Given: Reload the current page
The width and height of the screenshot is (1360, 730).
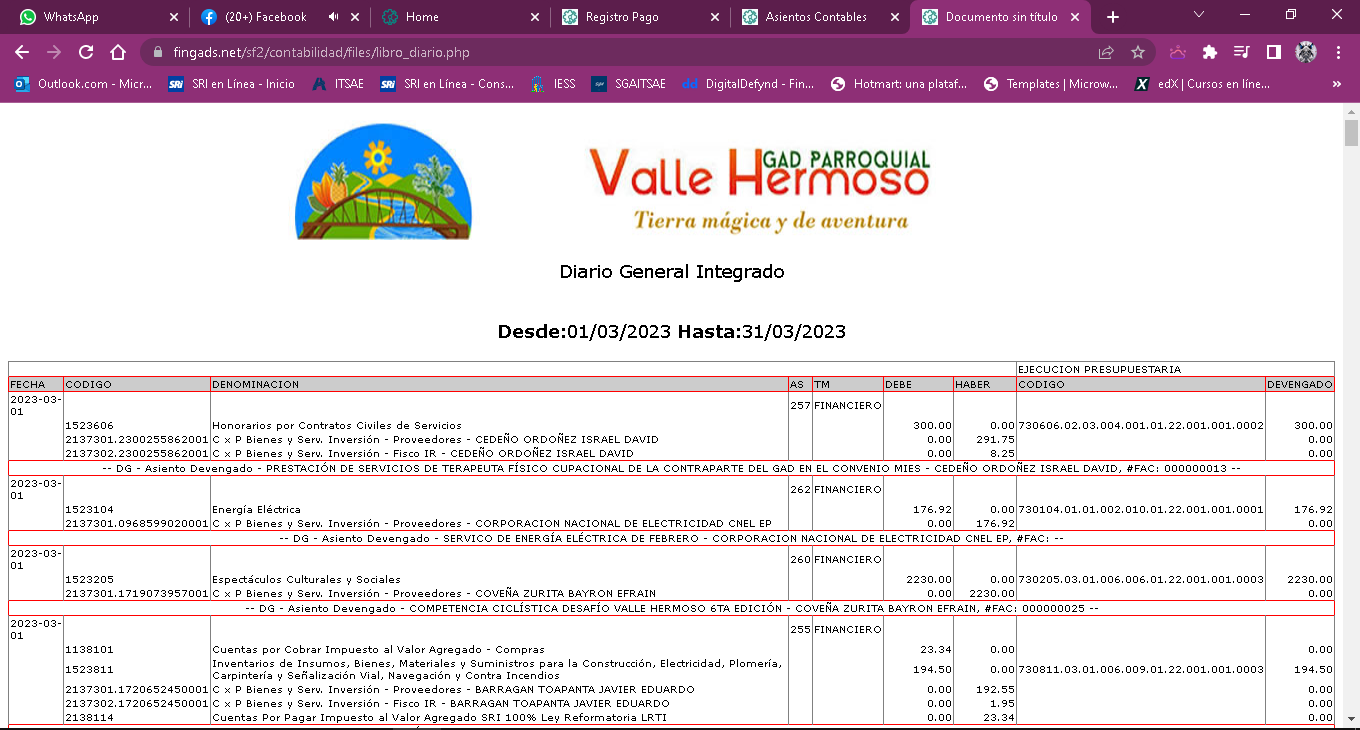Looking at the screenshot, I should 86,52.
